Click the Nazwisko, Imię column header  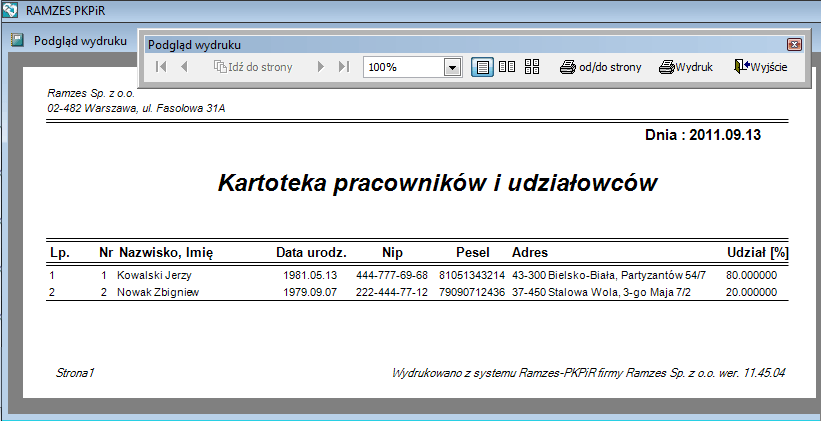(x=166, y=253)
